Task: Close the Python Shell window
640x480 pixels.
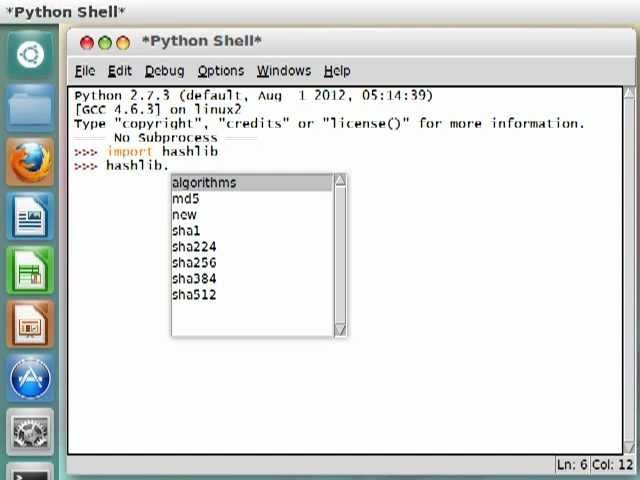Action: (86, 42)
